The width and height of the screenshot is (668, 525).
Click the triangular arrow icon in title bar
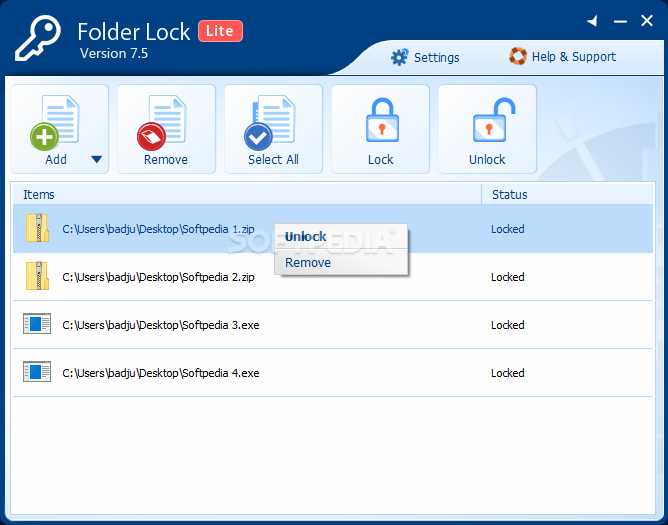pyautogui.click(x=592, y=20)
